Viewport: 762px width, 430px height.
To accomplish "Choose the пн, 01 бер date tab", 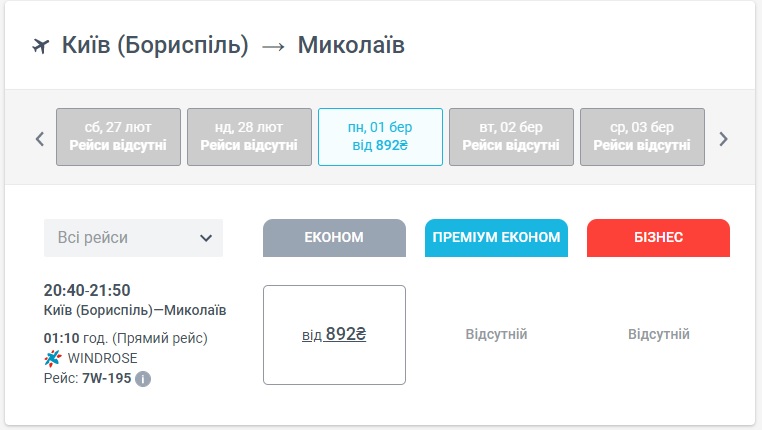I will (x=380, y=136).
